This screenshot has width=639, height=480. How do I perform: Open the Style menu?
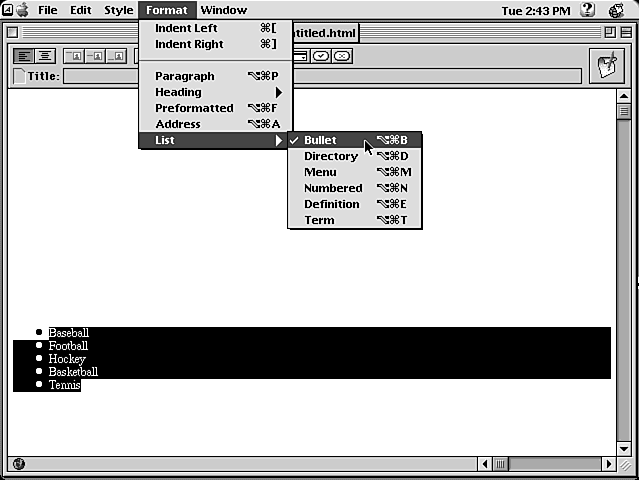point(118,10)
